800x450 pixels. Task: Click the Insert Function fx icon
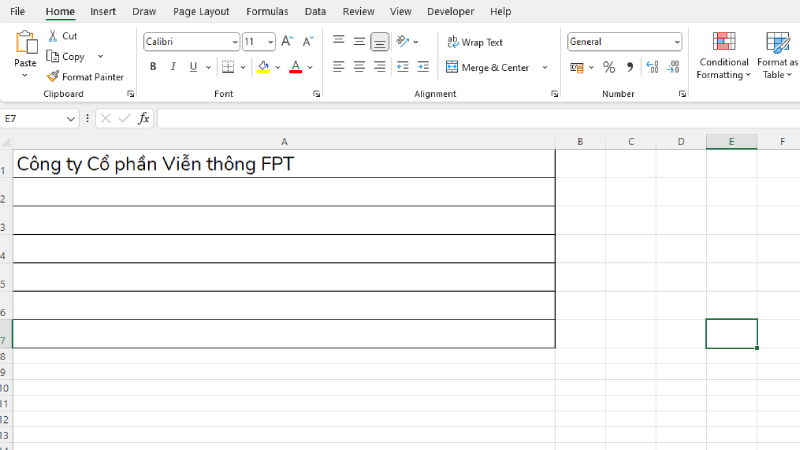[143, 118]
